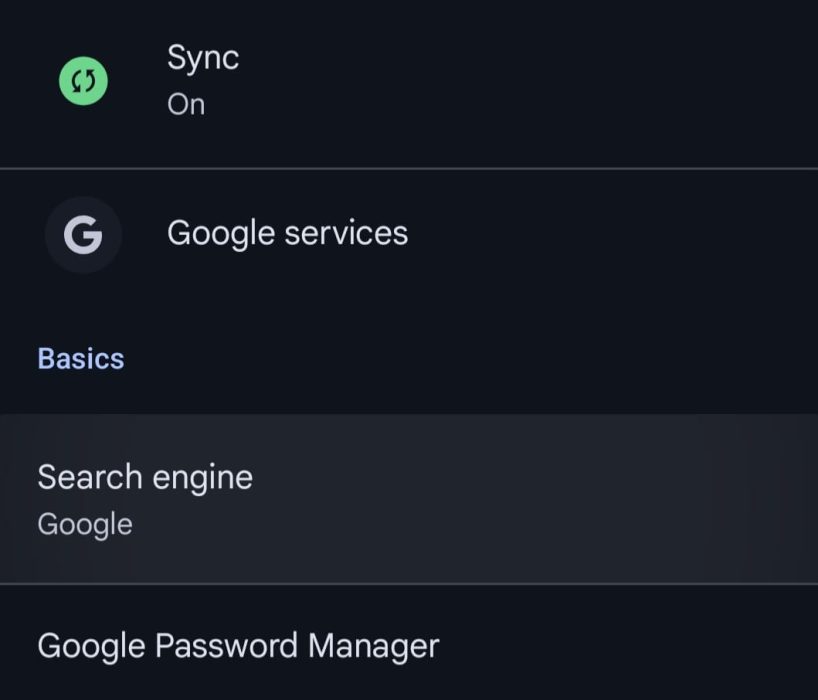Tap empty area right of Google services

pos(620,234)
